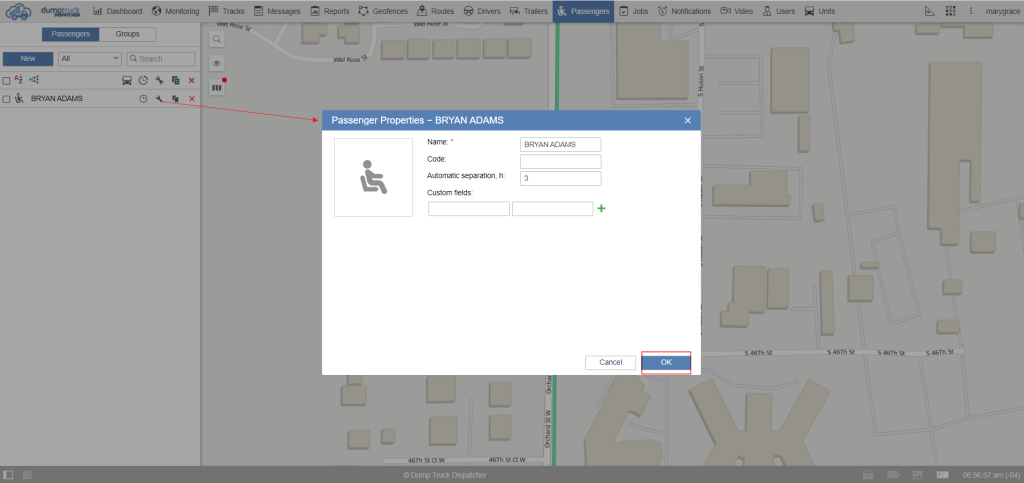
Task: Open the three-dot menu in top bar
Action: 970,11
